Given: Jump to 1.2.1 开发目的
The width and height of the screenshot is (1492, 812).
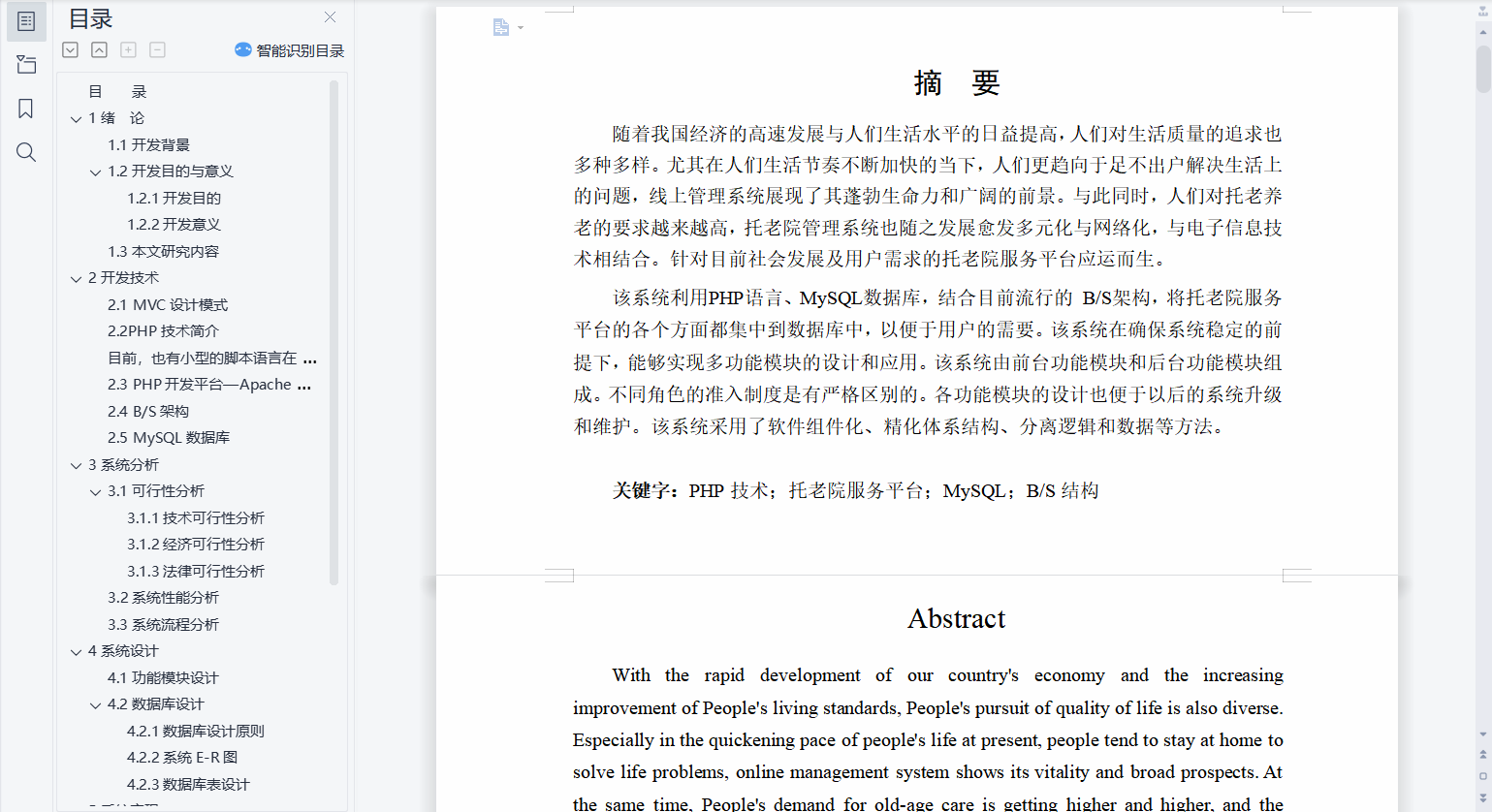Looking at the screenshot, I should point(174,199).
